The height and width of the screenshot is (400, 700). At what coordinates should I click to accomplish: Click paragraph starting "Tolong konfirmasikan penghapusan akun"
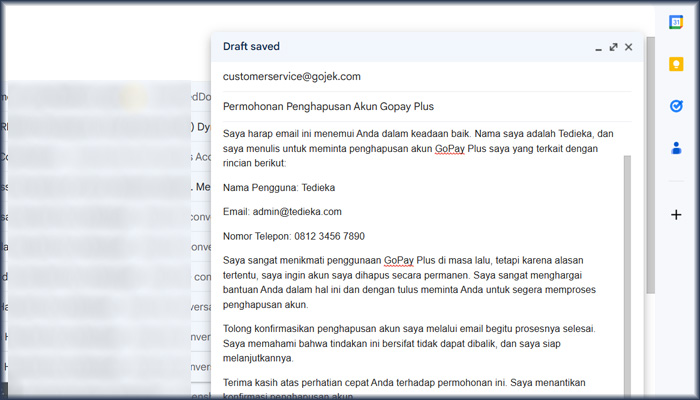(x=409, y=343)
